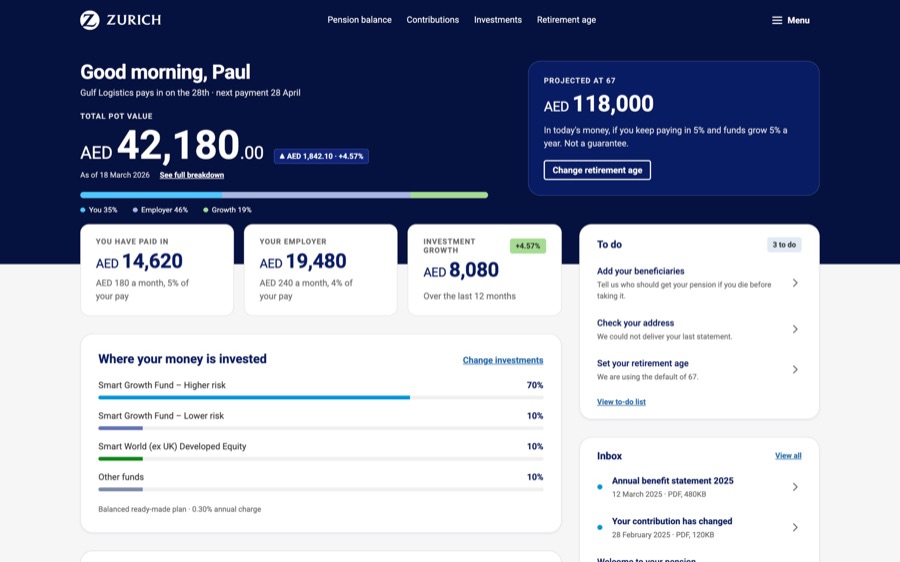This screenshot has height=562, width=900.
Task: Click the Growth 19% legend dot
Action: [x=205, y=210]
